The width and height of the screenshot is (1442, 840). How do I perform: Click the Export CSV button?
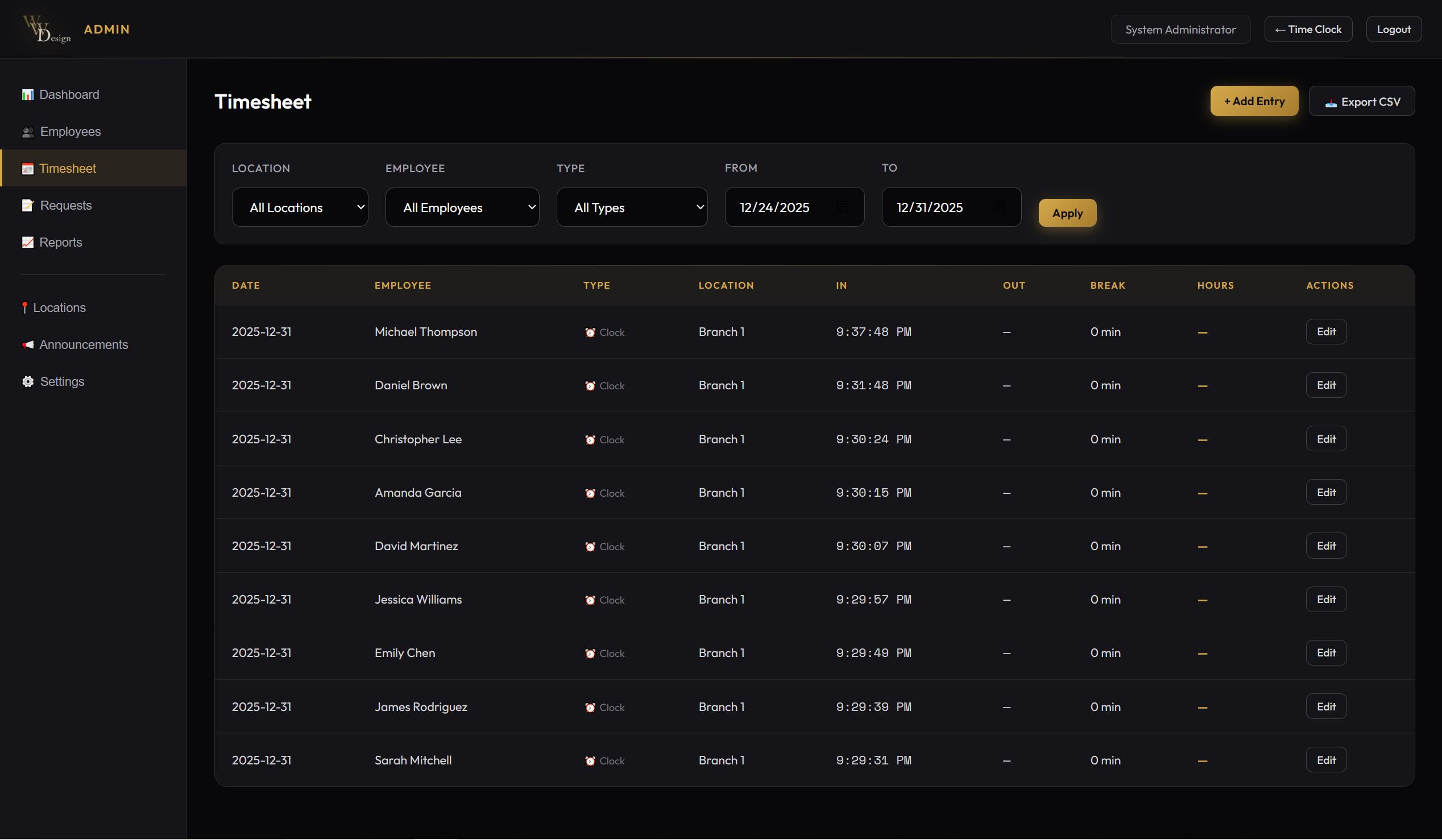[x=1362, y=101]
